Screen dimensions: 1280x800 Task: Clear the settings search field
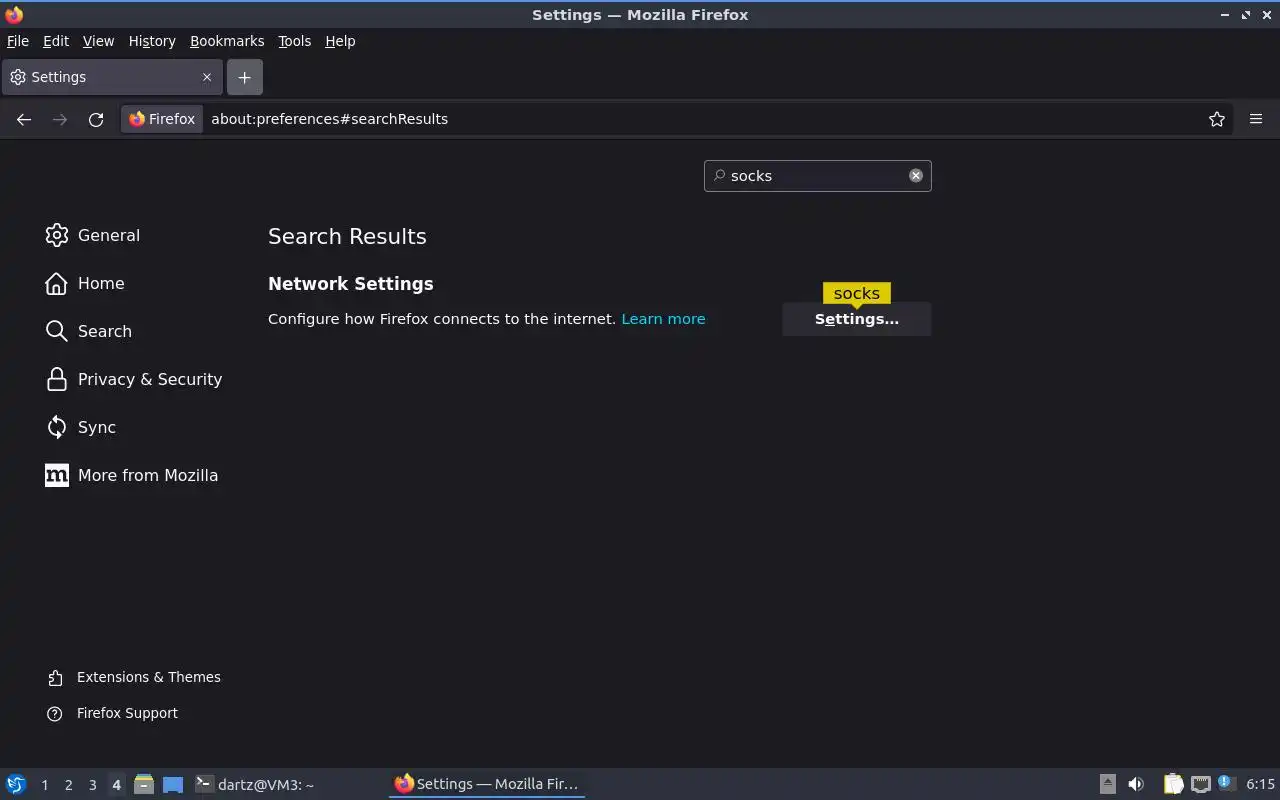[915, 175]
